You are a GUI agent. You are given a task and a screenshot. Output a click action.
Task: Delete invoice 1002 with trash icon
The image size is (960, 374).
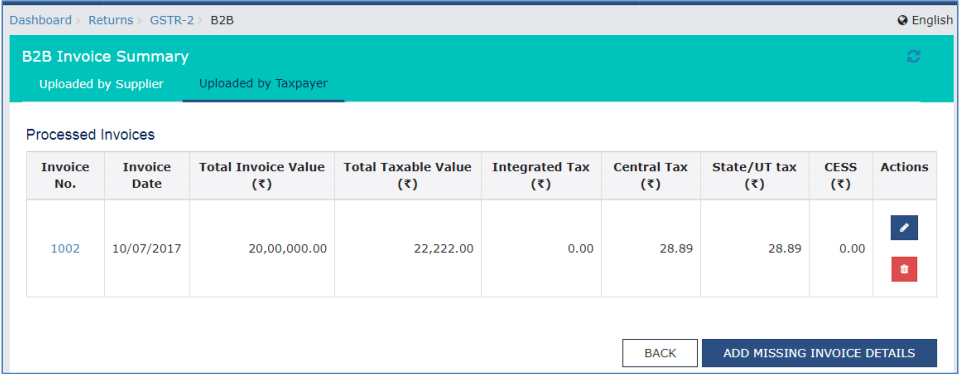[904, 269]
